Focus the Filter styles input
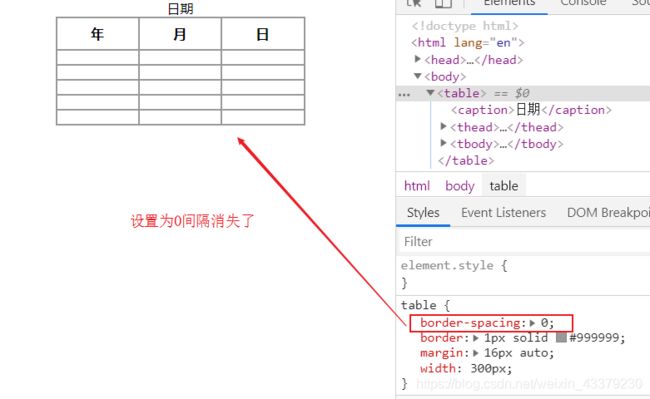 [524, 242]
